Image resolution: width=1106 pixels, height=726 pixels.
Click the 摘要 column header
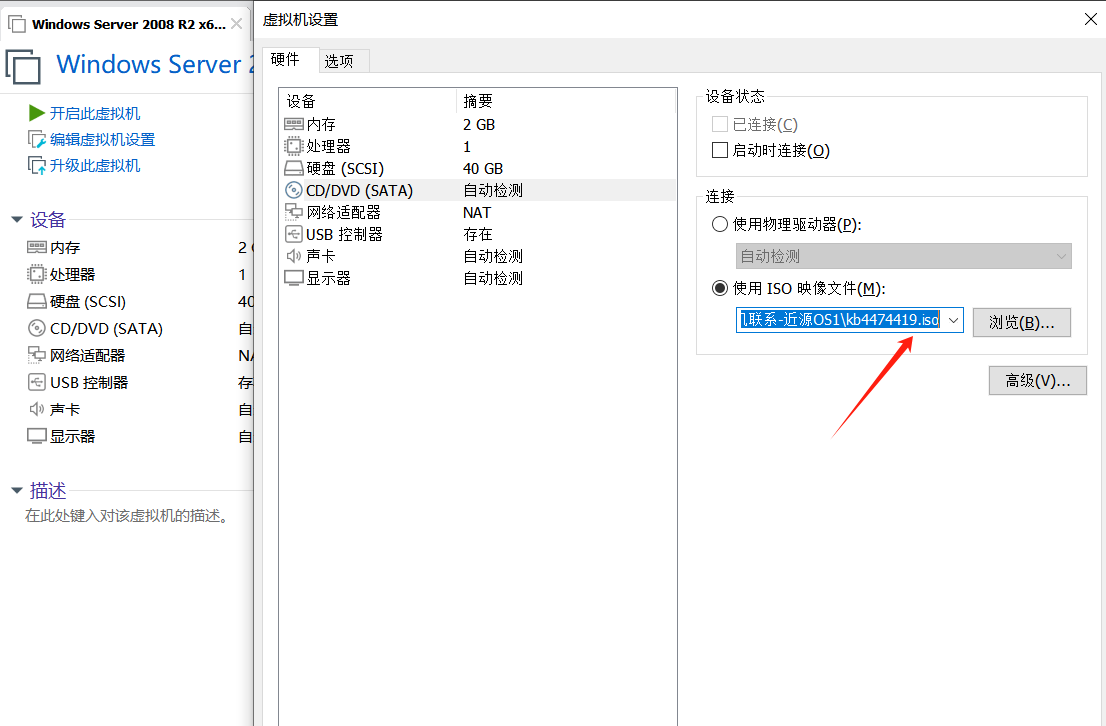[x=566, y=101]
